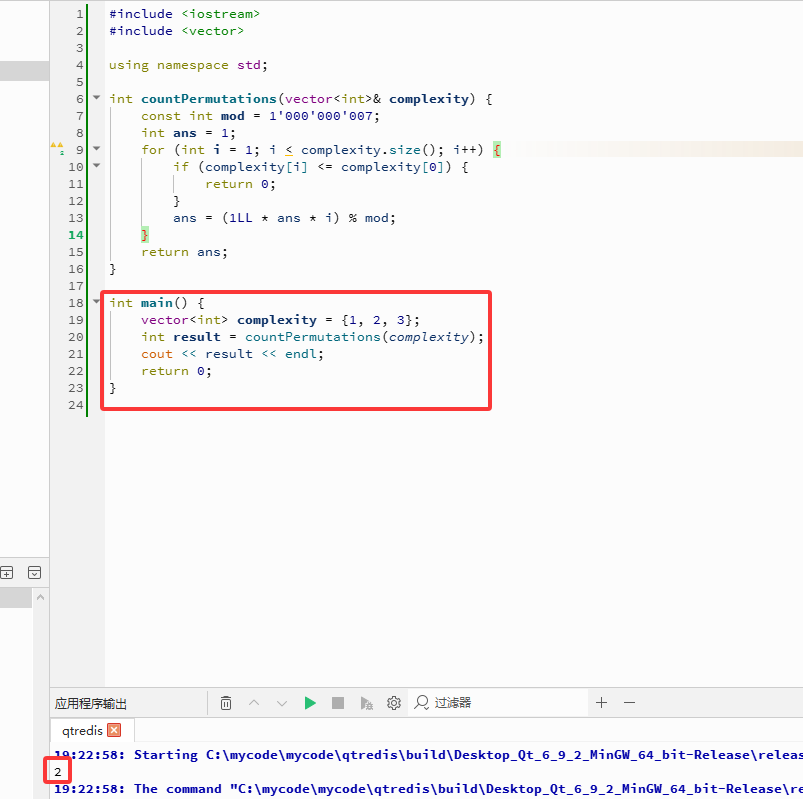The image size is (803, 799).
Task: Click 'int ans = 1;' on line 8
Action: coord(188,133)
